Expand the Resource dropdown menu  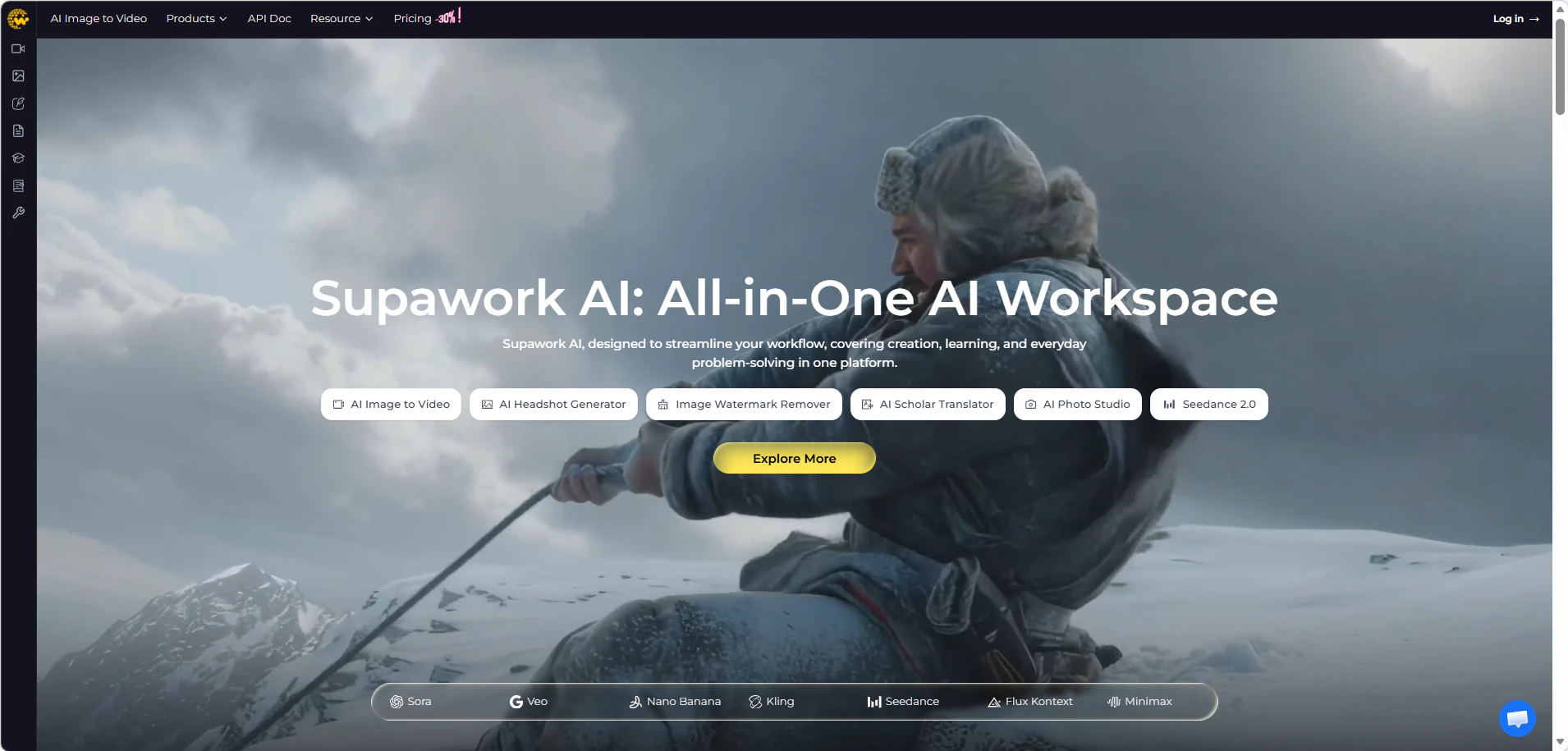[341, 18]
